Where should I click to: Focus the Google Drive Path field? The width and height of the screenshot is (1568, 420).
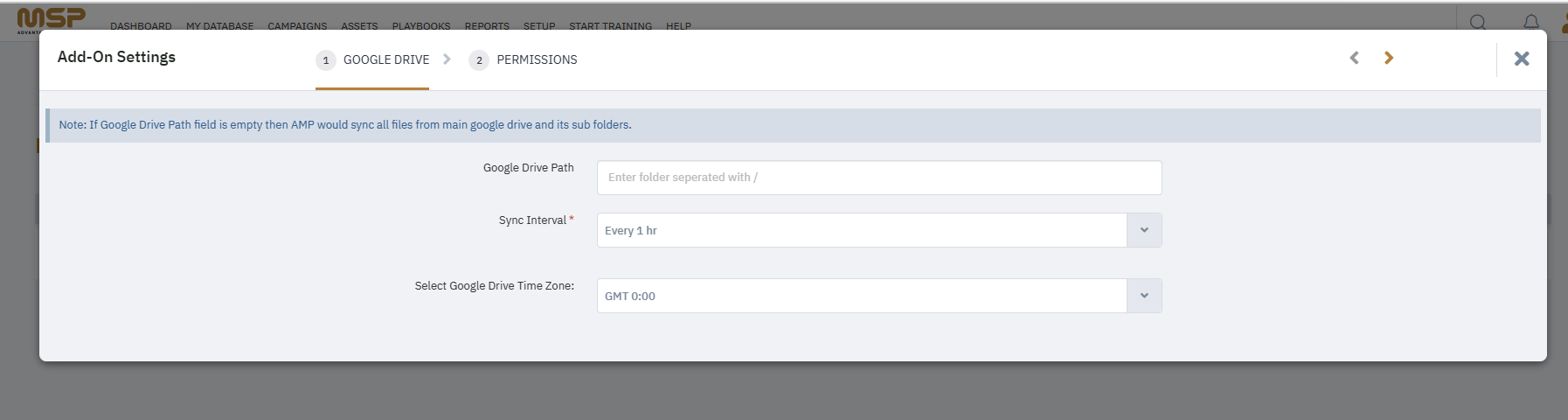pyautogui.click(x=879, y=178)
